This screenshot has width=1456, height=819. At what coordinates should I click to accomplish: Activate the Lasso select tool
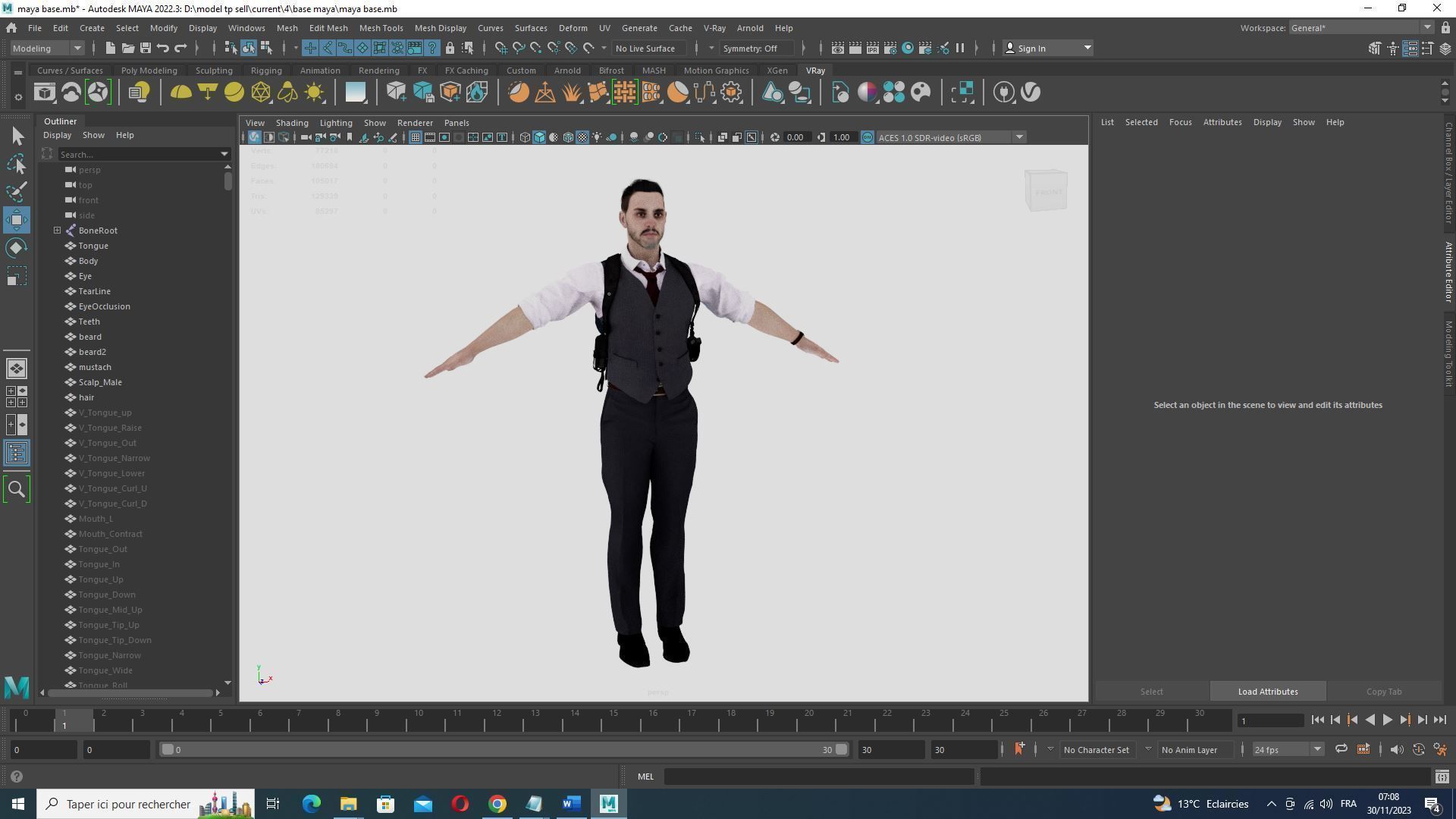(17, 164)
